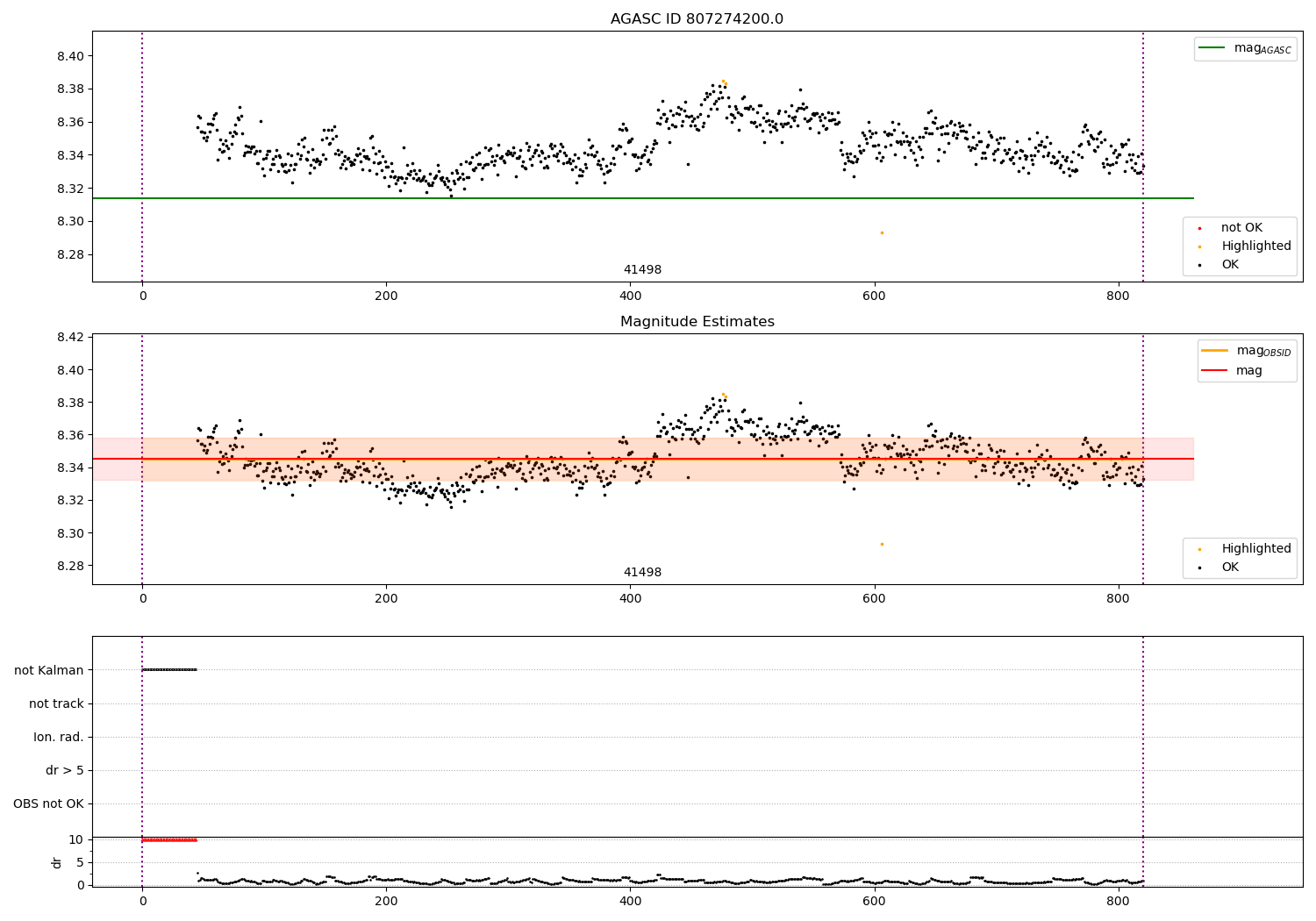Screen dimensions: 1316x921
Task: Click the orange outlier point near 8.29 in top plot
Action: [x=882, y=232]
